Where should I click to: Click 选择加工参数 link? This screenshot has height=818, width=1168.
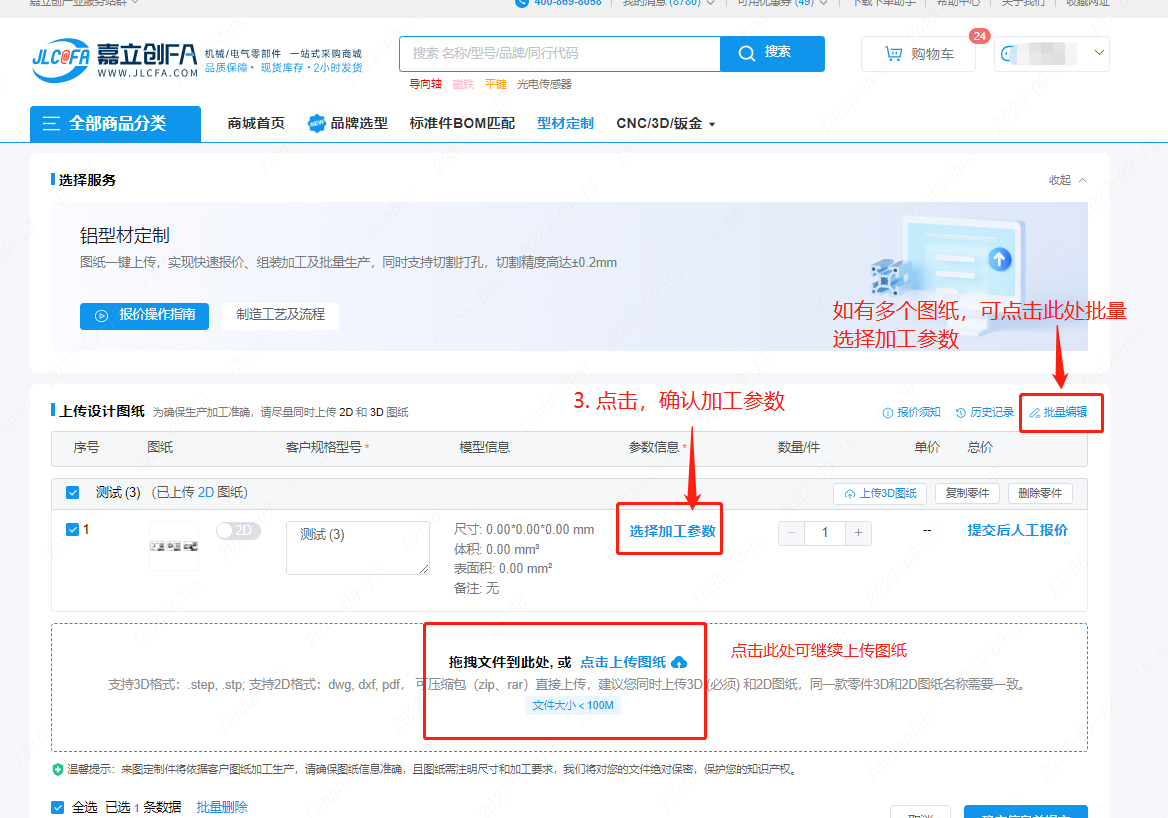point(672,531)
